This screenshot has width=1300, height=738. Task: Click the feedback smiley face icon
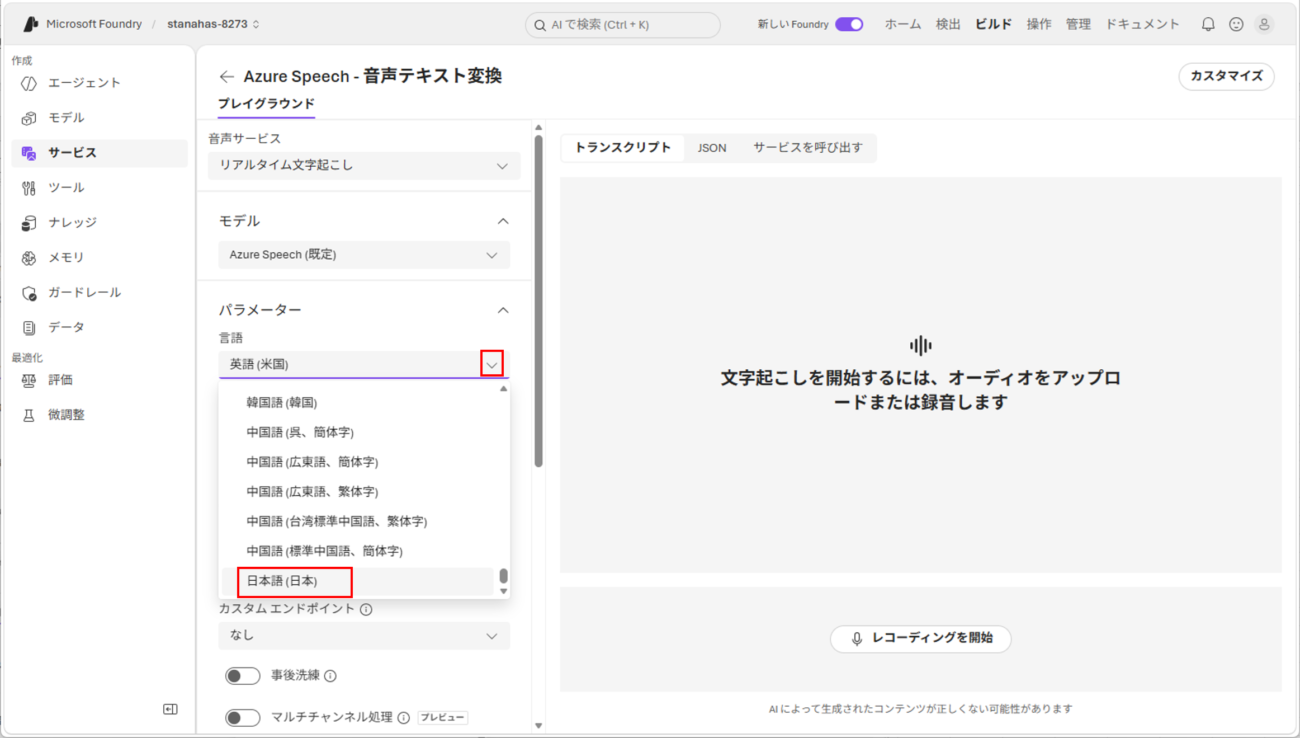tap(1236, 24)
